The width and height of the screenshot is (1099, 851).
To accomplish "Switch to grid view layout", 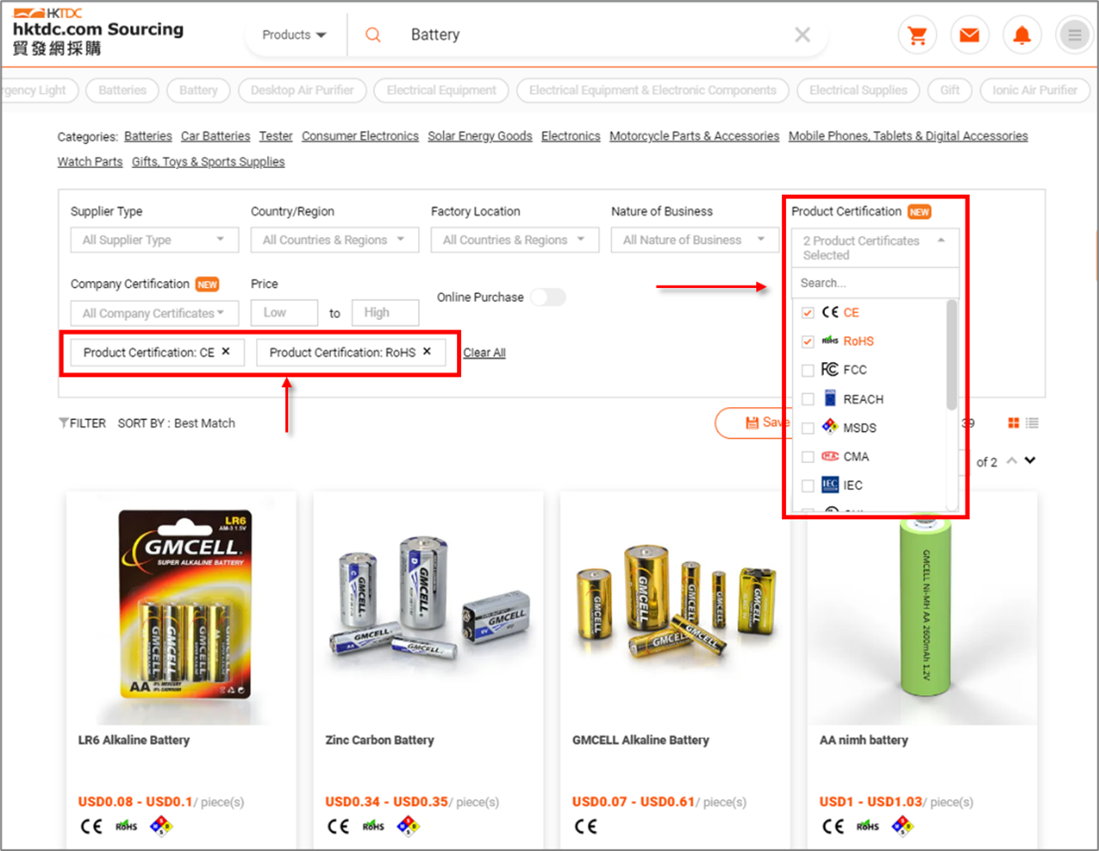I will [1013, 423].
